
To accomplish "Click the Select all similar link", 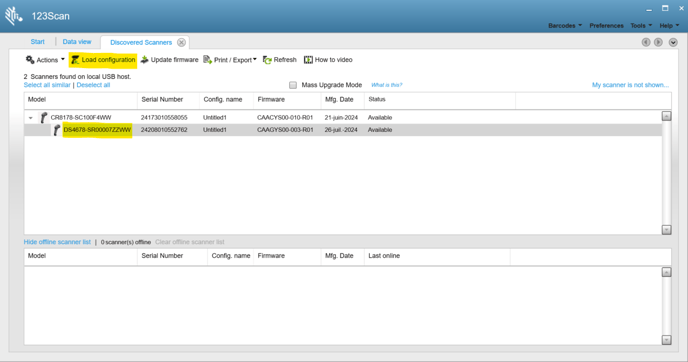I will (x=47, y=85).
